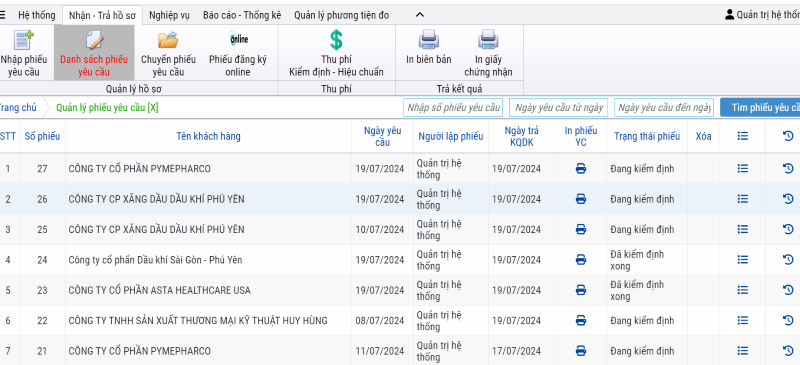Click Thu phí dollar sign icon
This screenshot has height=365, width=800.
(336, 40)
